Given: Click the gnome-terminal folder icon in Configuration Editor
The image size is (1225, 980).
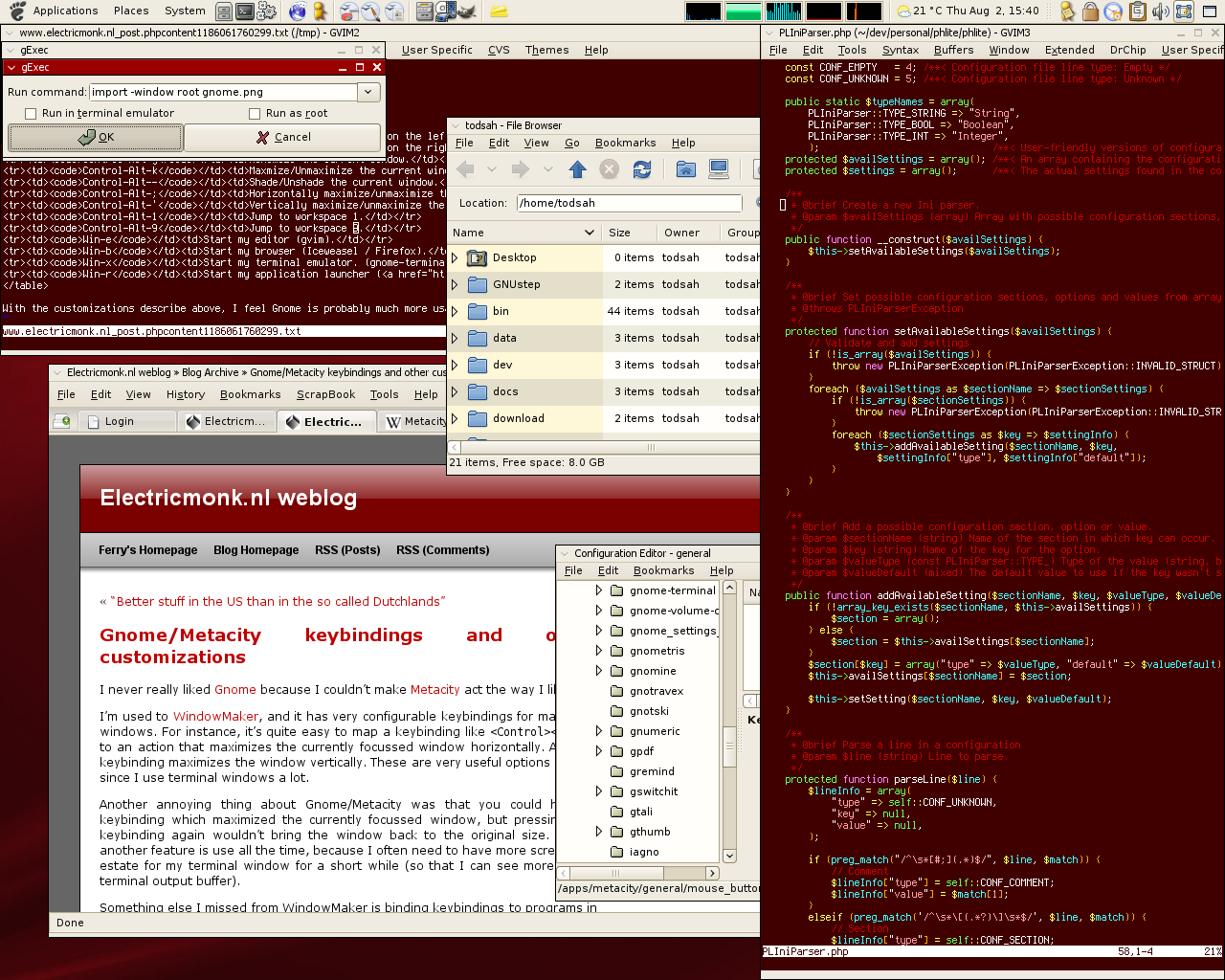Looking at the screenshot, I should (x=617, y=590).
